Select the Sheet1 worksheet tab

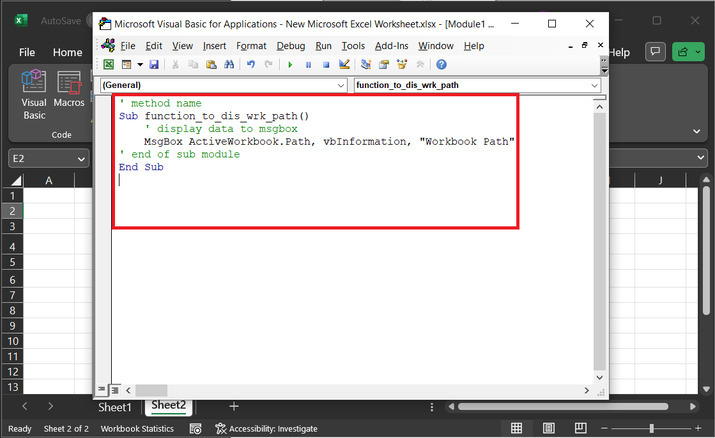[x=114, y=407]
